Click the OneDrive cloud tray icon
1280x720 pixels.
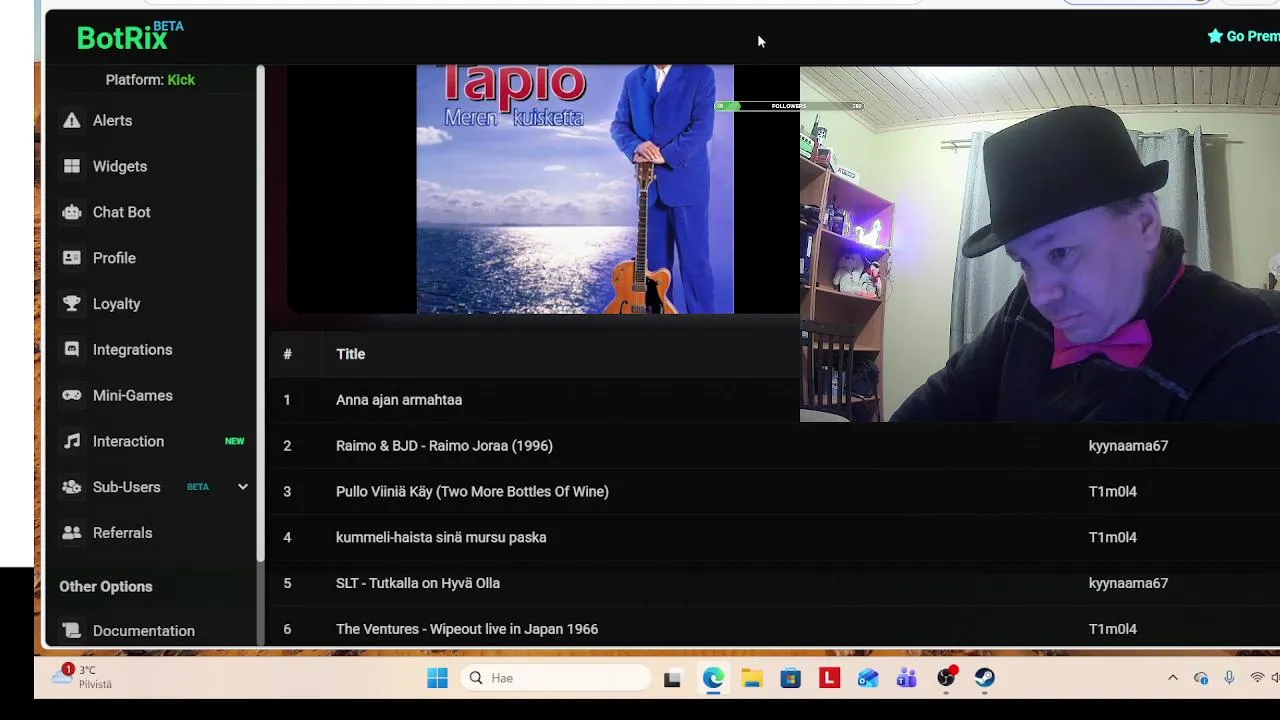1201,678
